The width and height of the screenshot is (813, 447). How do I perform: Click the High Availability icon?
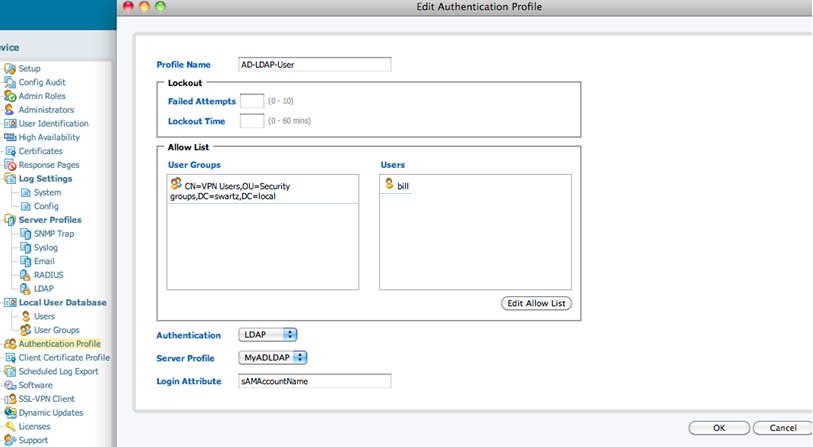[10, 137]
